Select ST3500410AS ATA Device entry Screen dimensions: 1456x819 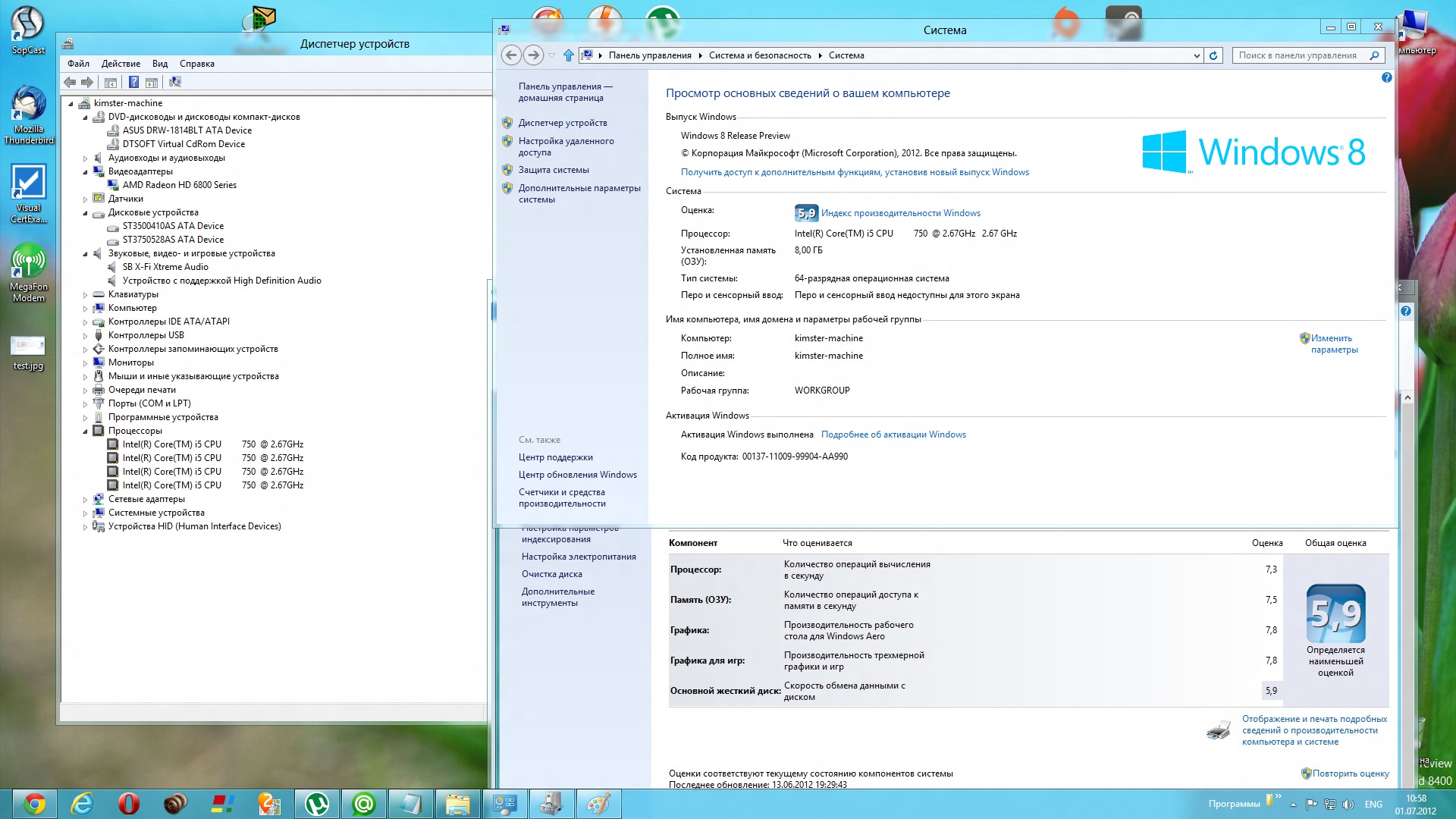click(173, 226)
